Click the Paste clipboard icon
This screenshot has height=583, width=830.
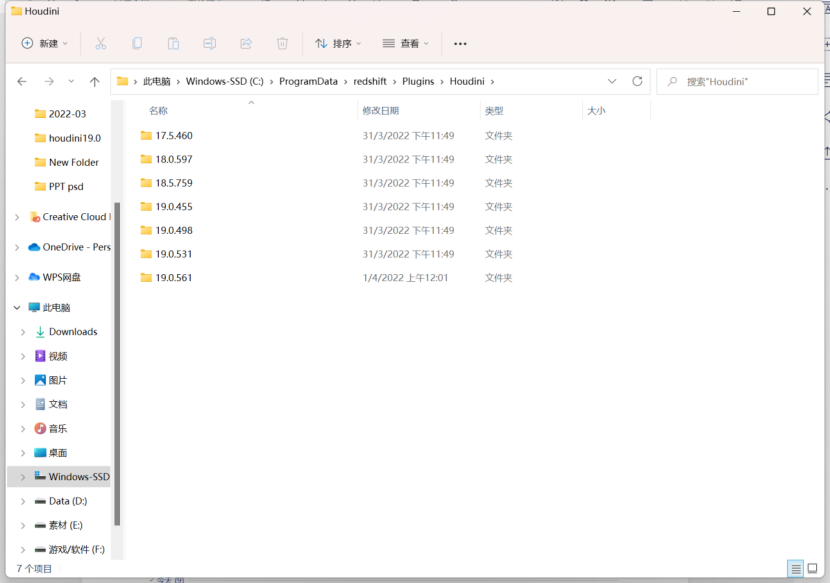(x=173, y=43)
